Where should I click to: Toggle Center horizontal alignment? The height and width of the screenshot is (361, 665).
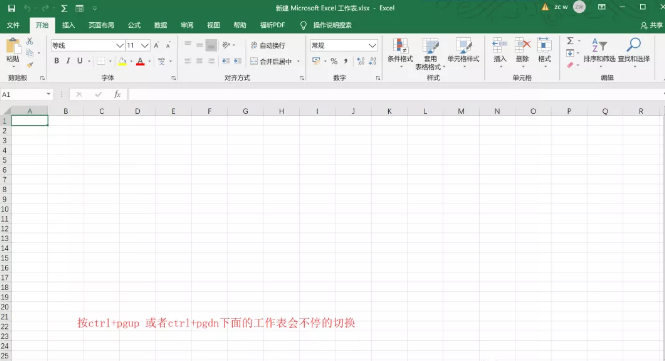199,61
